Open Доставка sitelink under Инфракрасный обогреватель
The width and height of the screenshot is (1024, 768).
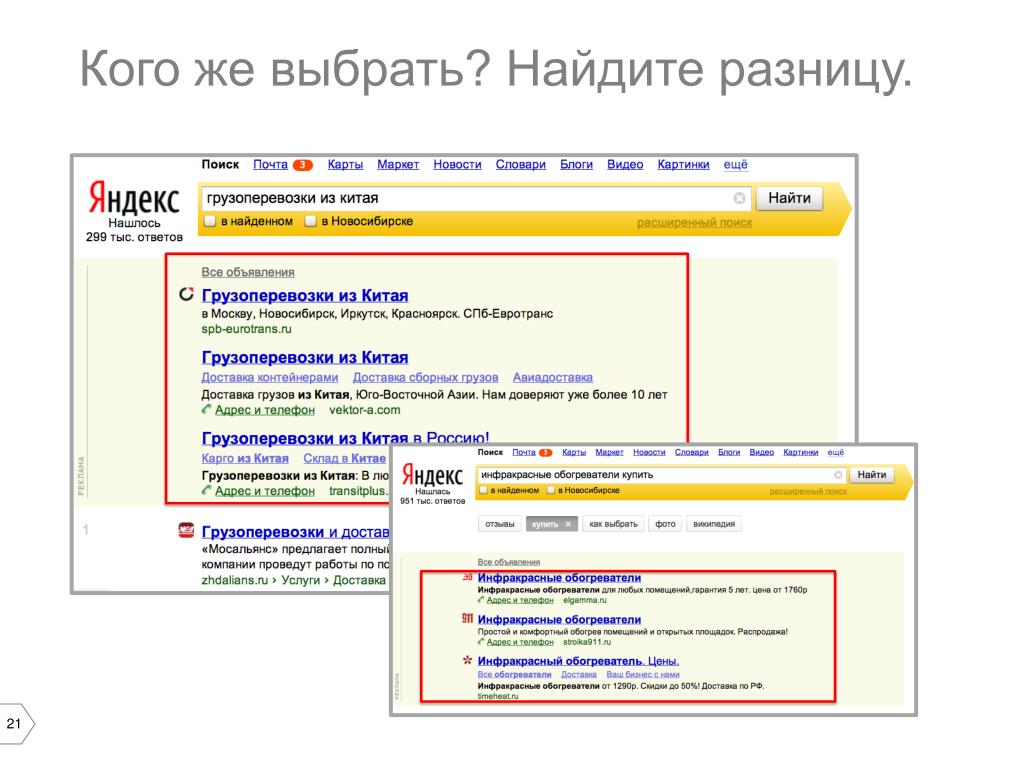coord(579,674)
